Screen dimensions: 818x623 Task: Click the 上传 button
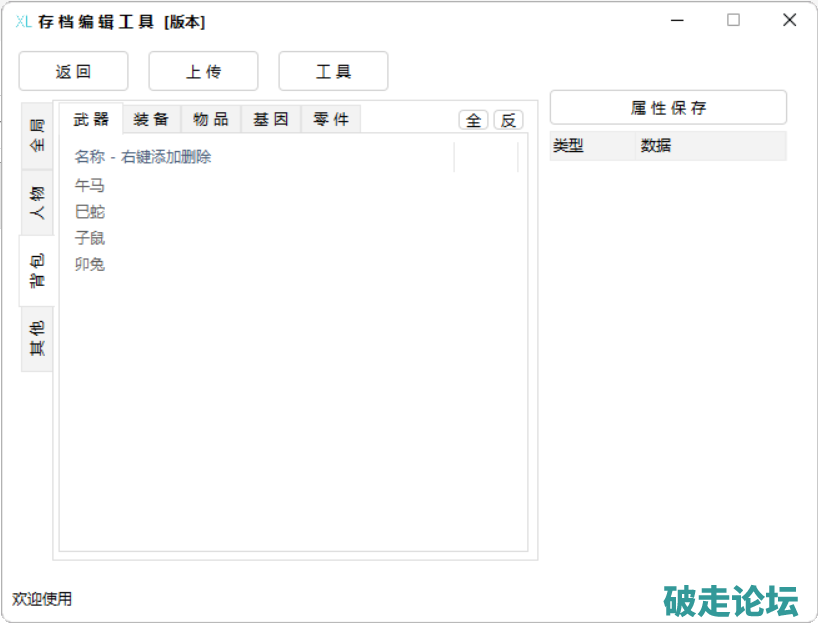pos(203,72)
